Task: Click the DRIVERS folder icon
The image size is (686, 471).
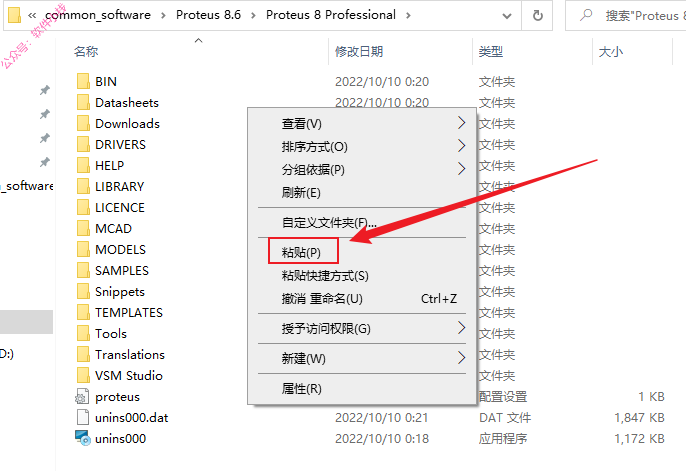Action: (x=83, y=144)
